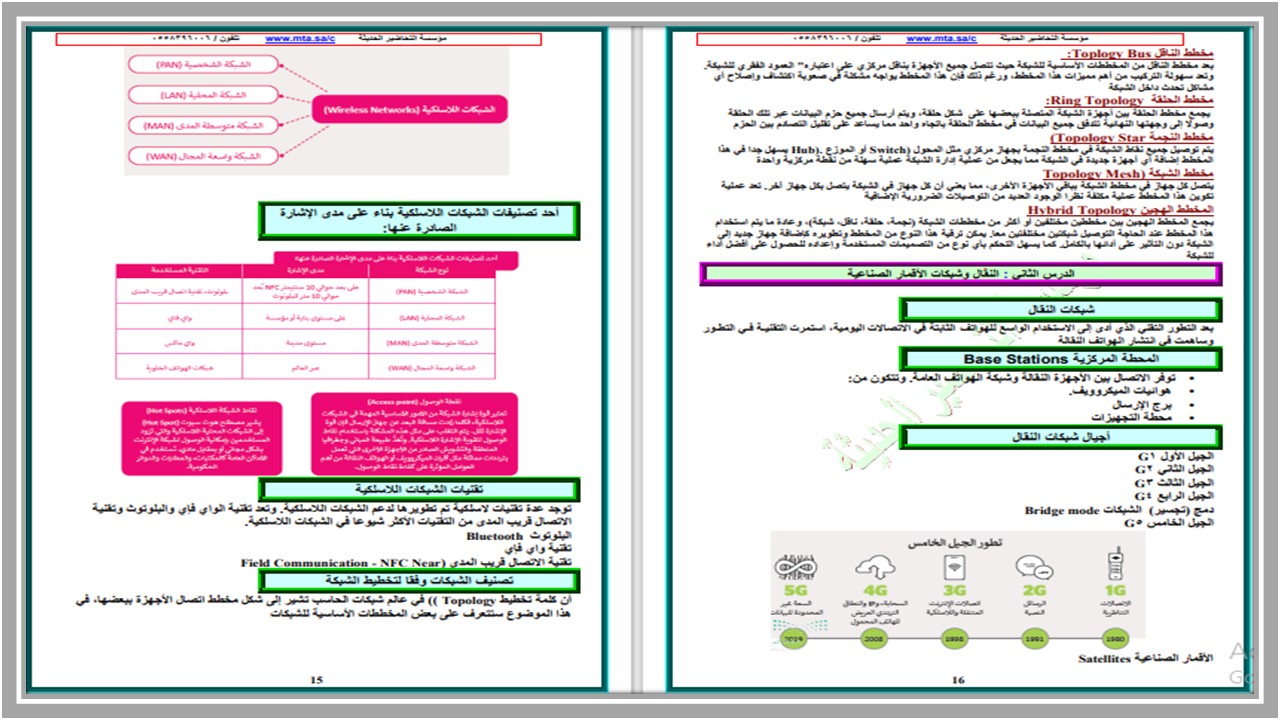Click the green '1G' label

1113,591
